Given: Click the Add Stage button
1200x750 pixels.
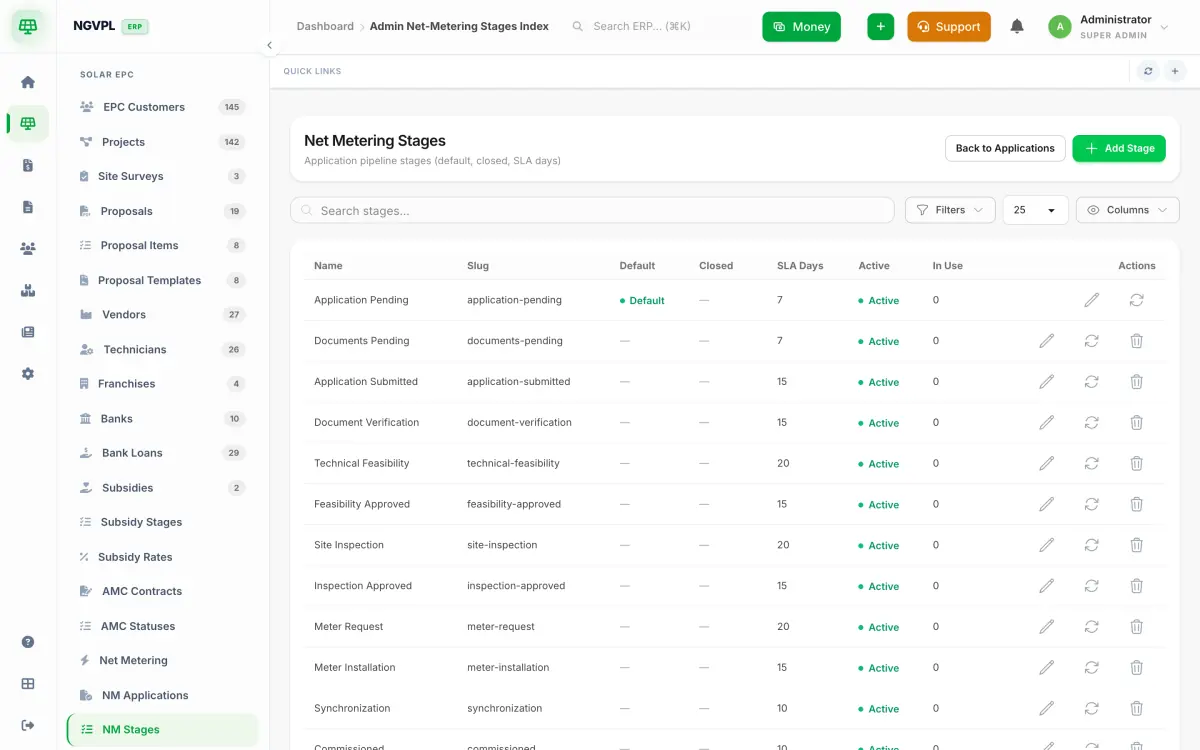Looking at the screenshot, I should (1119, 148).
